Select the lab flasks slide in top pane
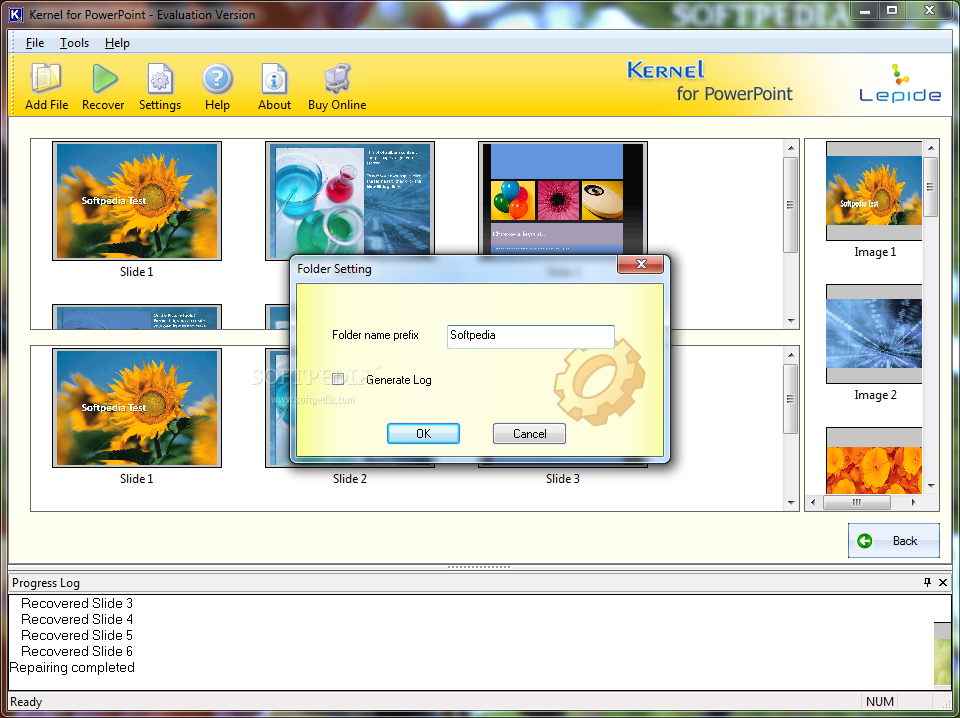This screenshot has height=718, width=960. 350,199
